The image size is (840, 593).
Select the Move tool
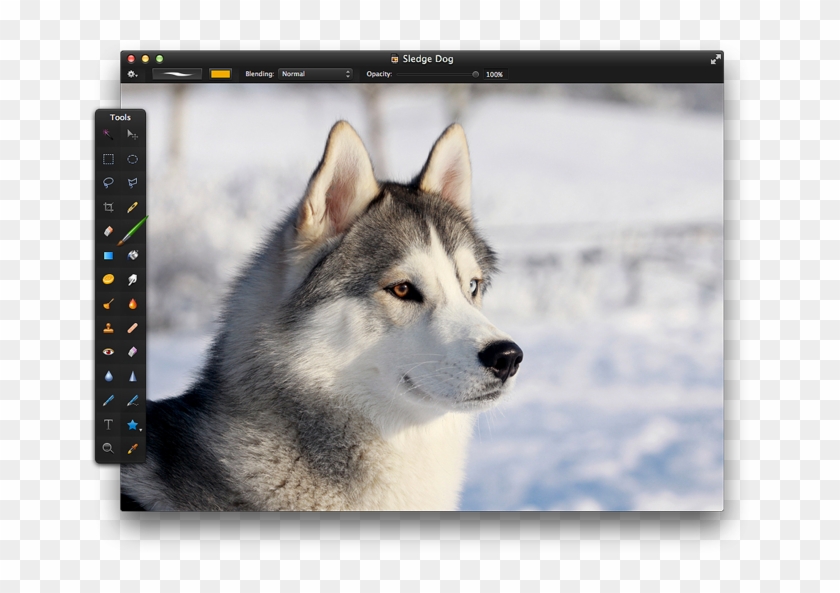pyautogui.click(x=133, y=134)
